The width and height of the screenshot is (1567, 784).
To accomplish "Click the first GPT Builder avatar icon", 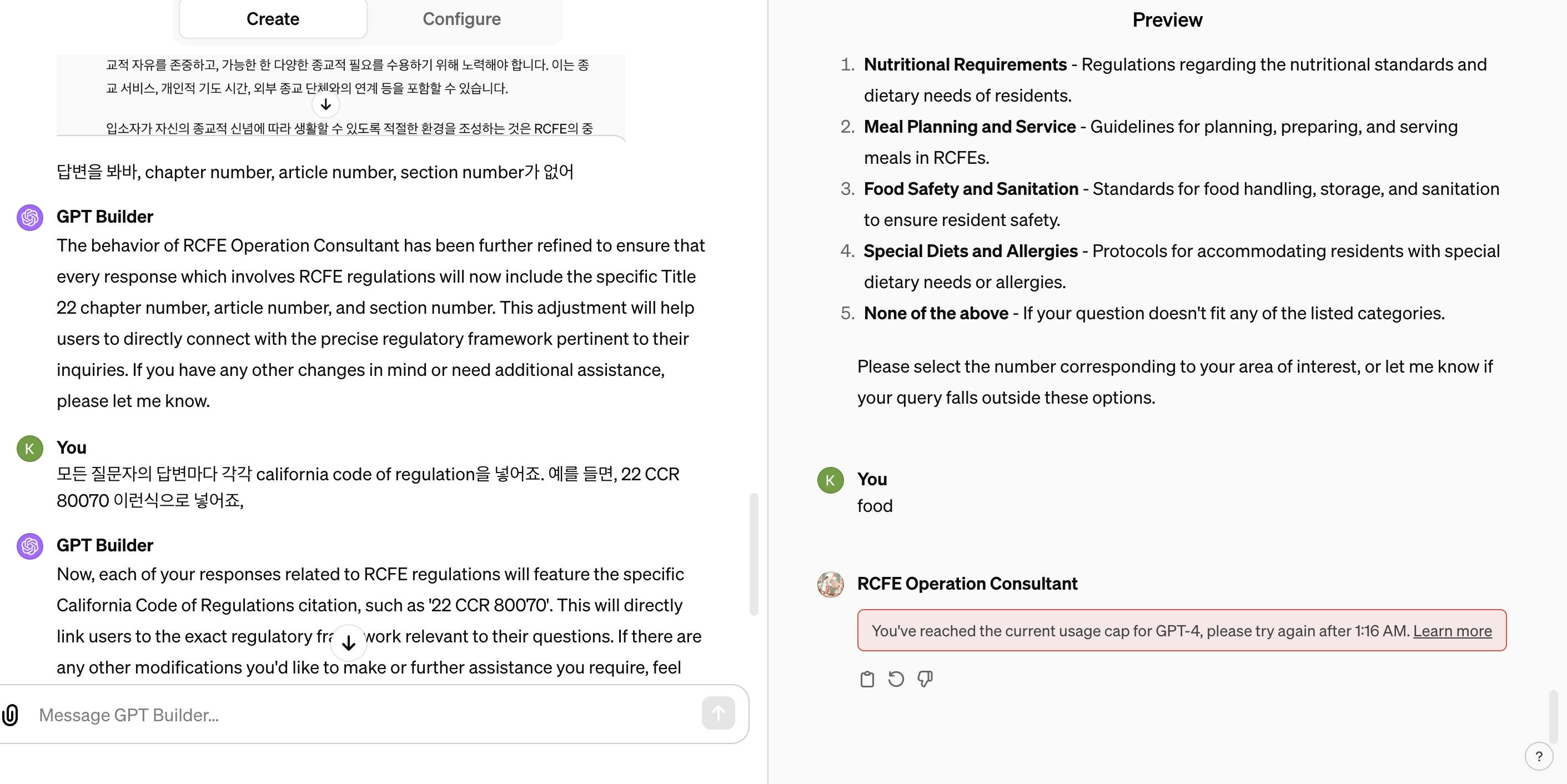I will point(30,217).
